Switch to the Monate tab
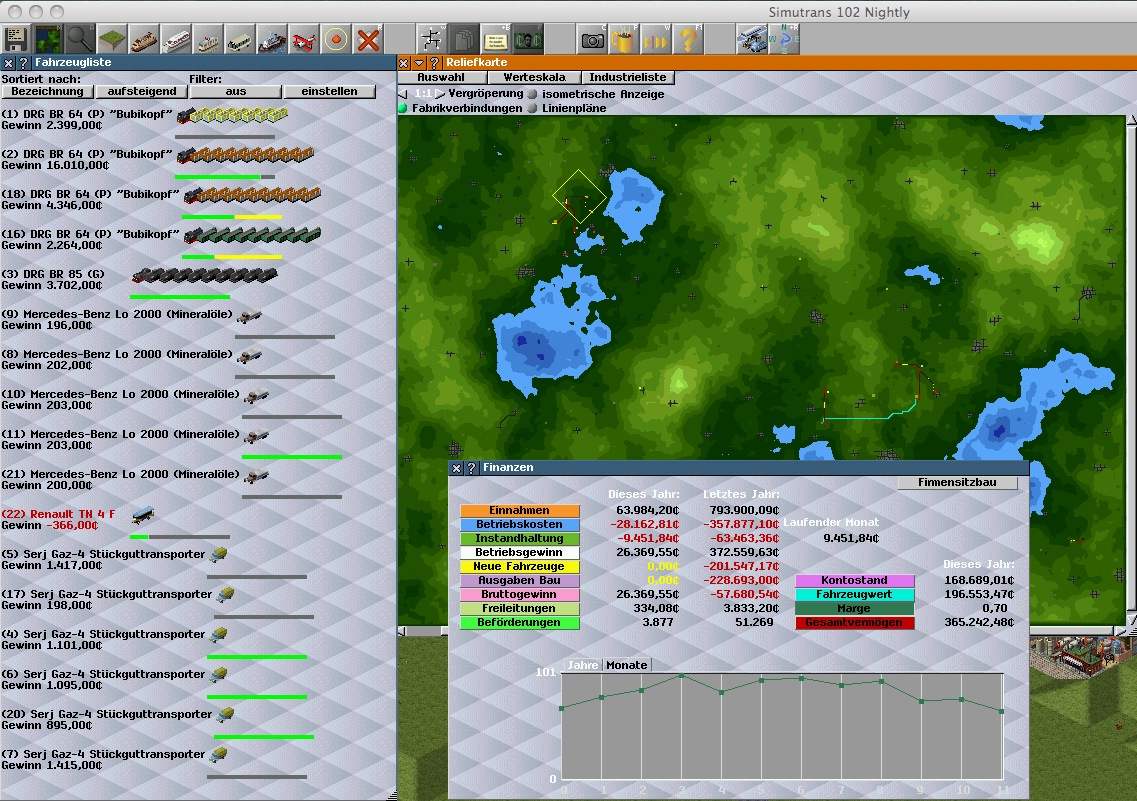 point(627,665)
